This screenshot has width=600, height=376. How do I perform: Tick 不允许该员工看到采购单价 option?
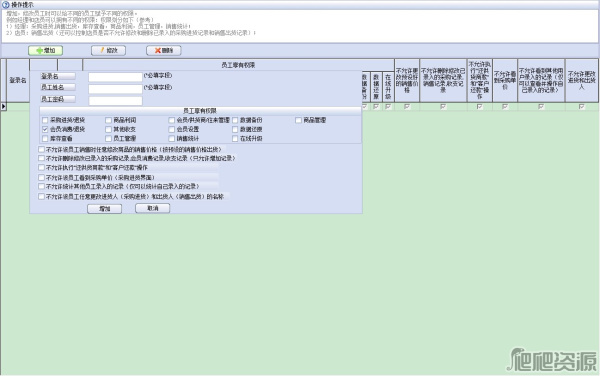41,177
